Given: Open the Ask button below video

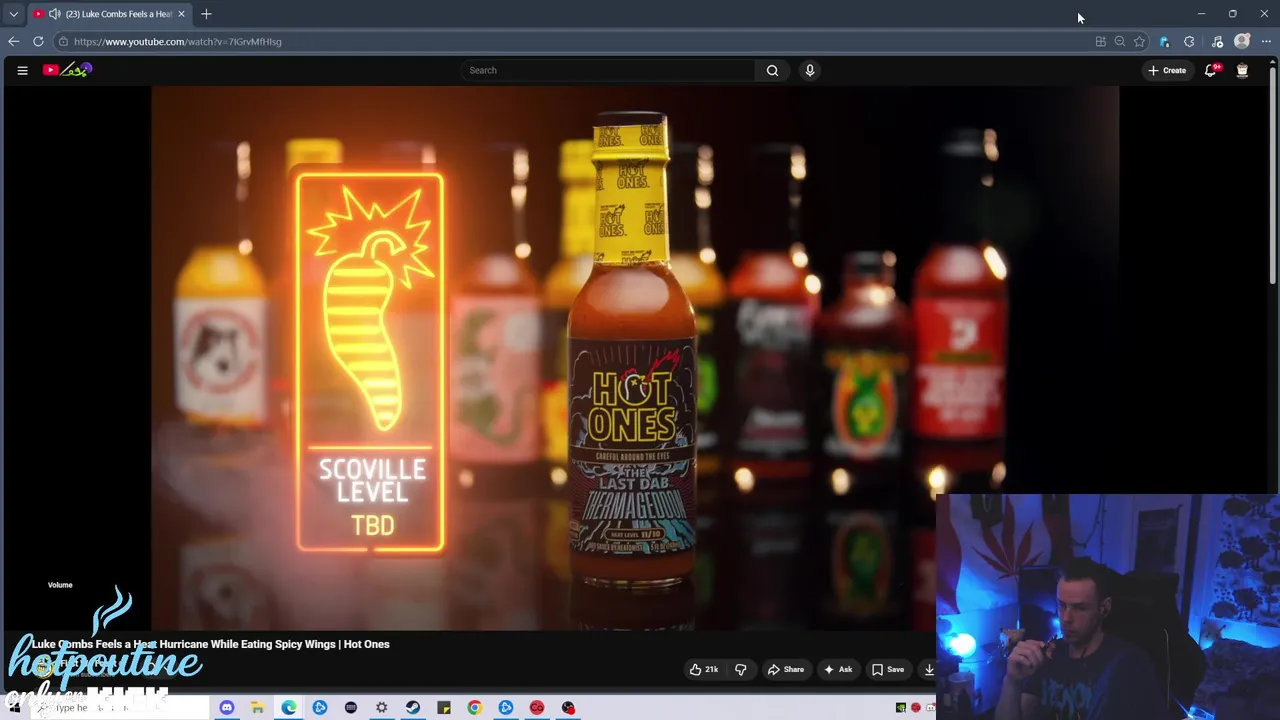Looking at the screenshot, I should click(x=838, y=670).
